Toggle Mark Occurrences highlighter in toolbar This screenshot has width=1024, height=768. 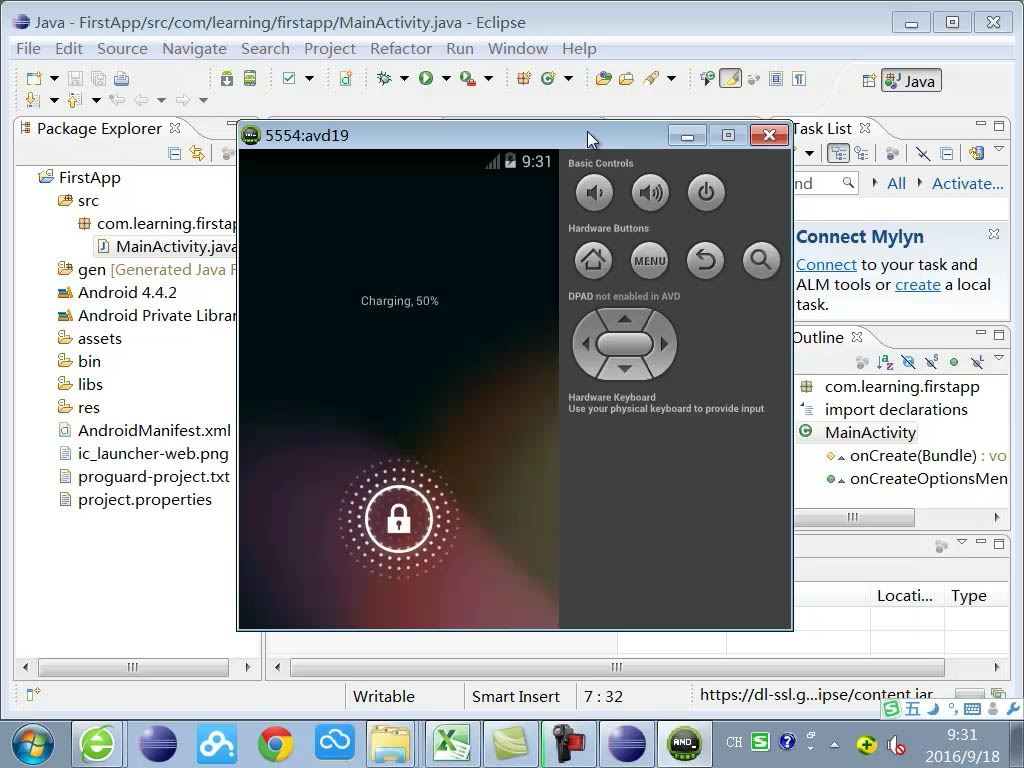coord(730,79)
